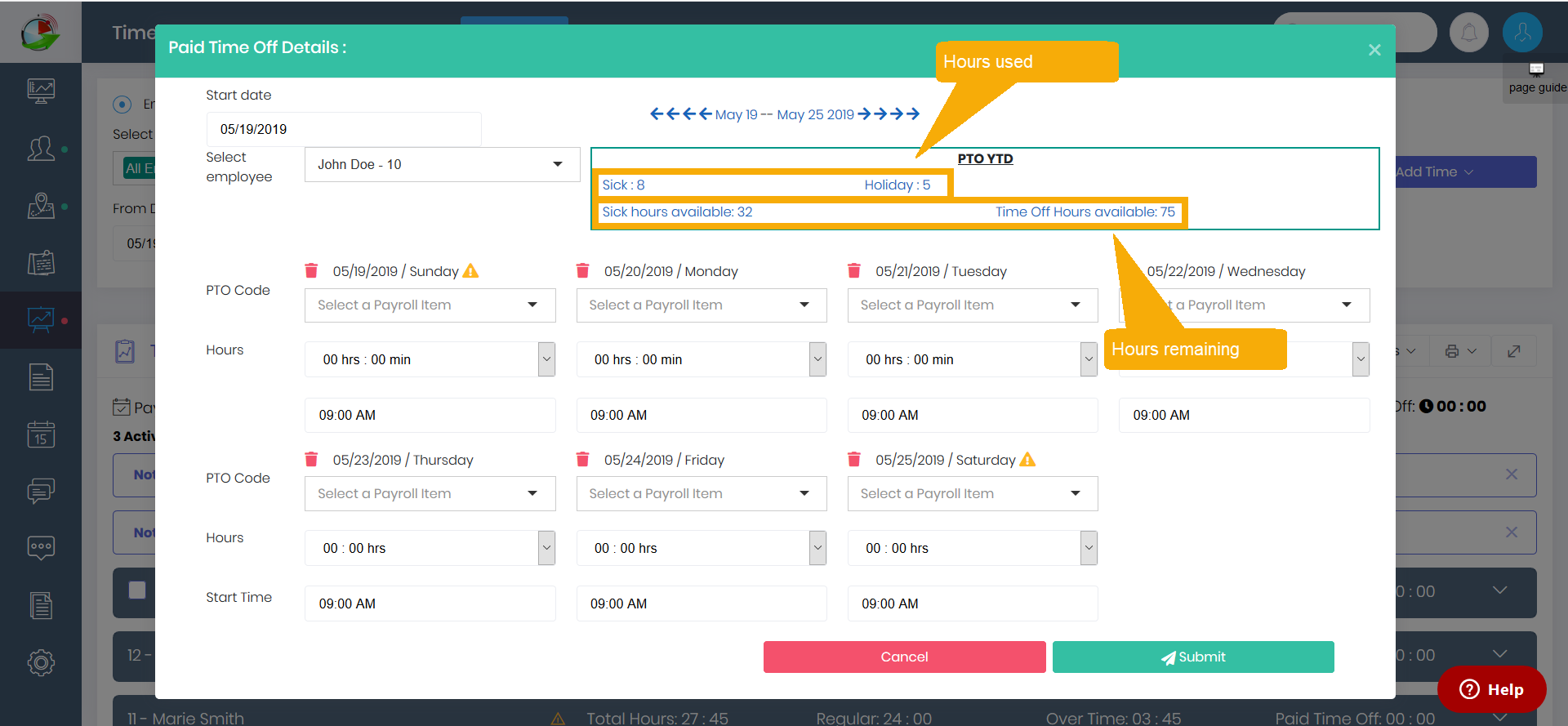Viewport: 1568px width, 726px height.
Task: Open the active timesheet chart icon in sidebar
Action: click(41, 319)
